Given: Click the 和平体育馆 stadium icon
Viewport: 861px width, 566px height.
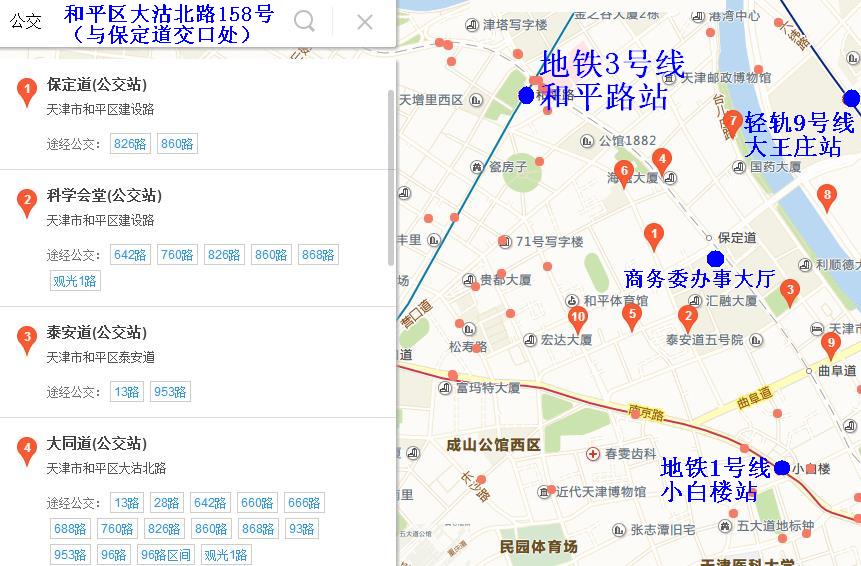Looking at the screenshot, I should click(x=572, y=300).
